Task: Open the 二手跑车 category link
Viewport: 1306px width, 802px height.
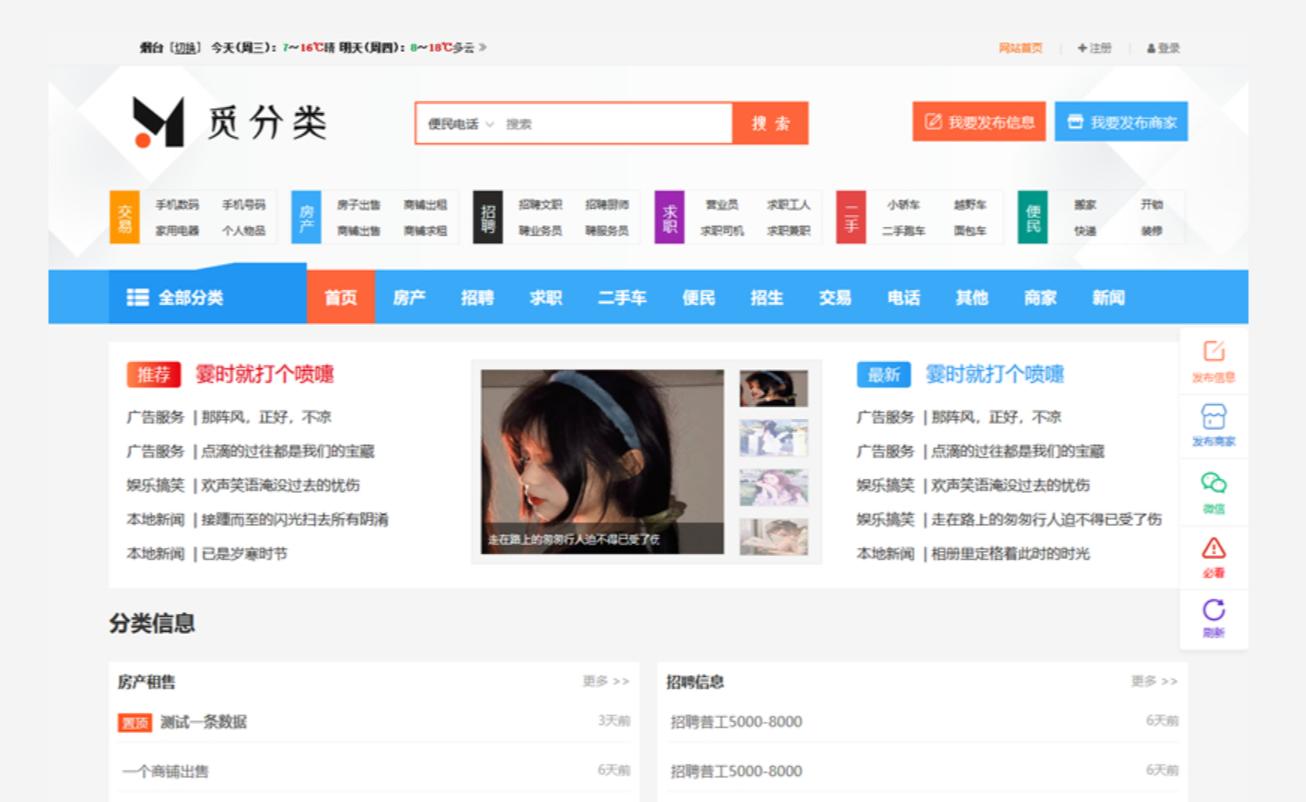Action: (903, 230)
